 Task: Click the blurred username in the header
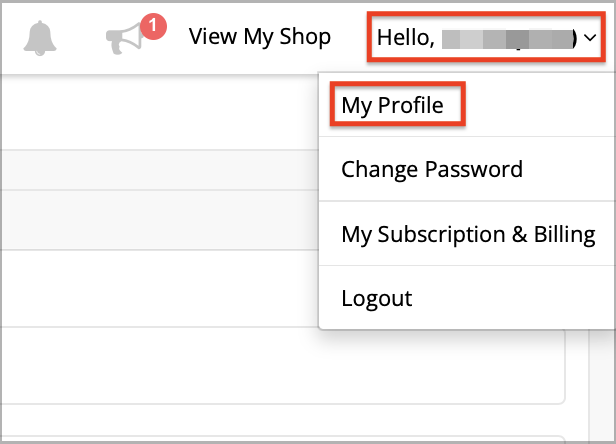click(x=507, y=39)
